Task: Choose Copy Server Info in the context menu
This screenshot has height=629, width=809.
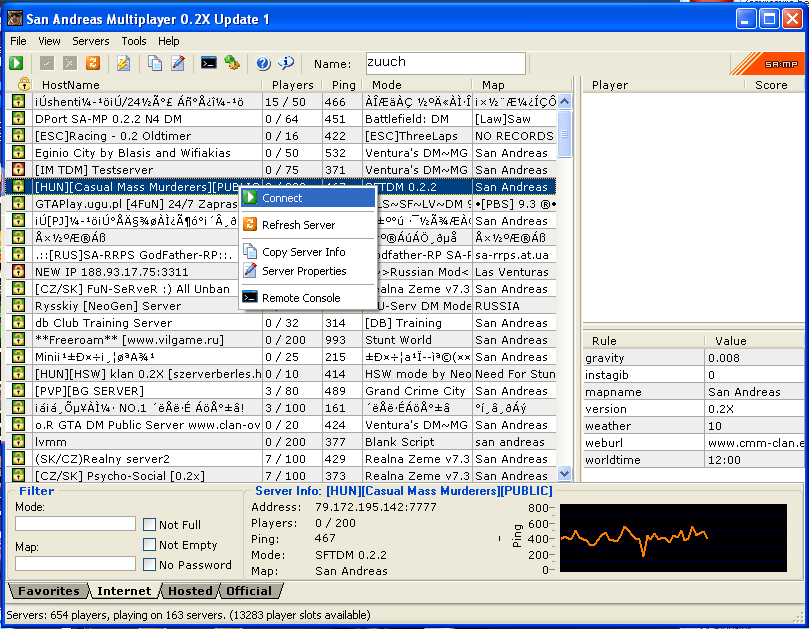Action: point(308,252)
